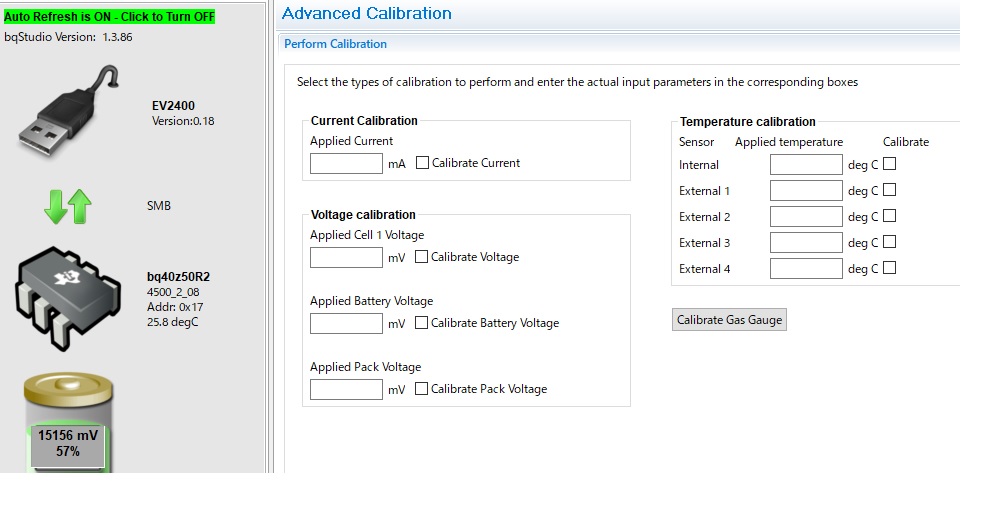996x506 pixels.
Task: Tick the External 4 sensor calibrate box
Action: tap(889, 268)
